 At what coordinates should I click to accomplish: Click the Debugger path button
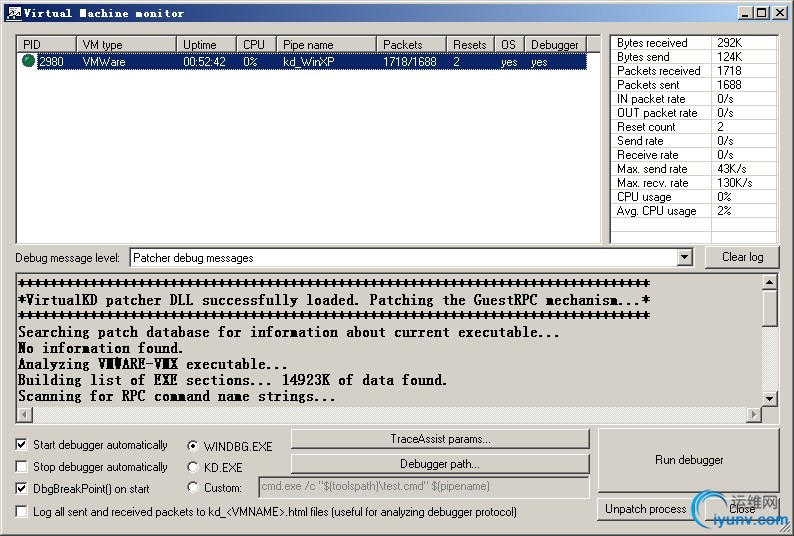pos(440,464)
